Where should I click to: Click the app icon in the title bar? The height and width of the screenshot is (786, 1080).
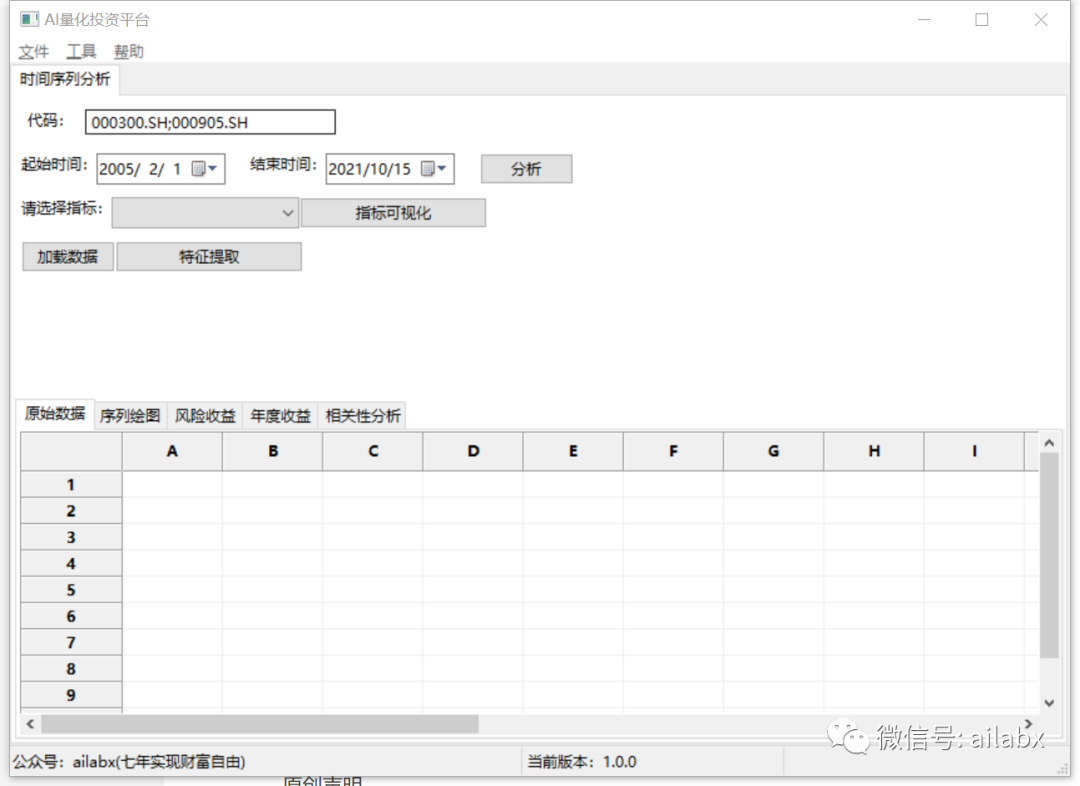click(29, 19)
